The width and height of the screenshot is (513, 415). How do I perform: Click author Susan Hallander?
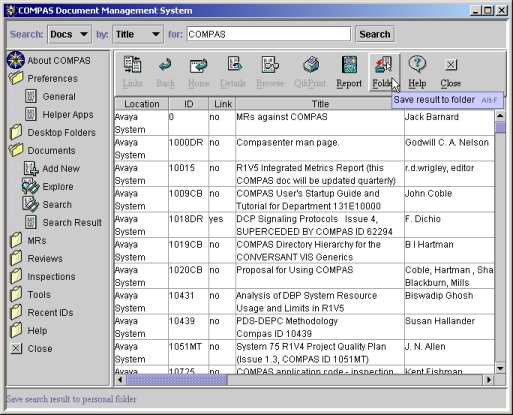tap(440, 321)
